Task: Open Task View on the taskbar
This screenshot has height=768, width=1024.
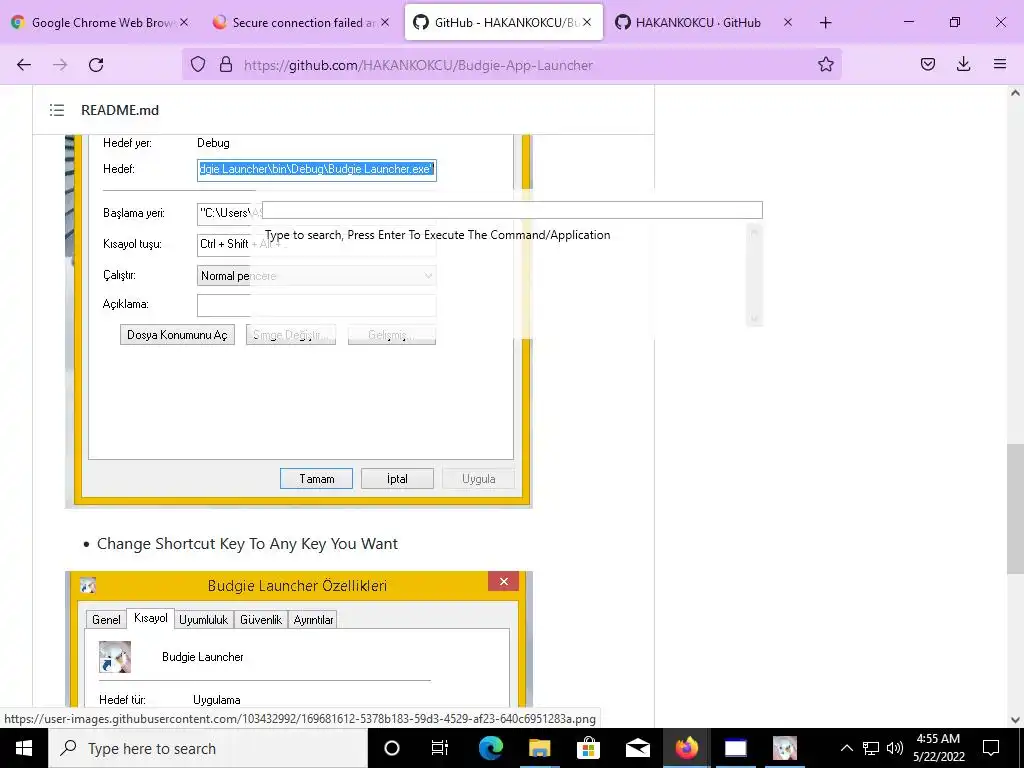Action: (x=440, y=748)
